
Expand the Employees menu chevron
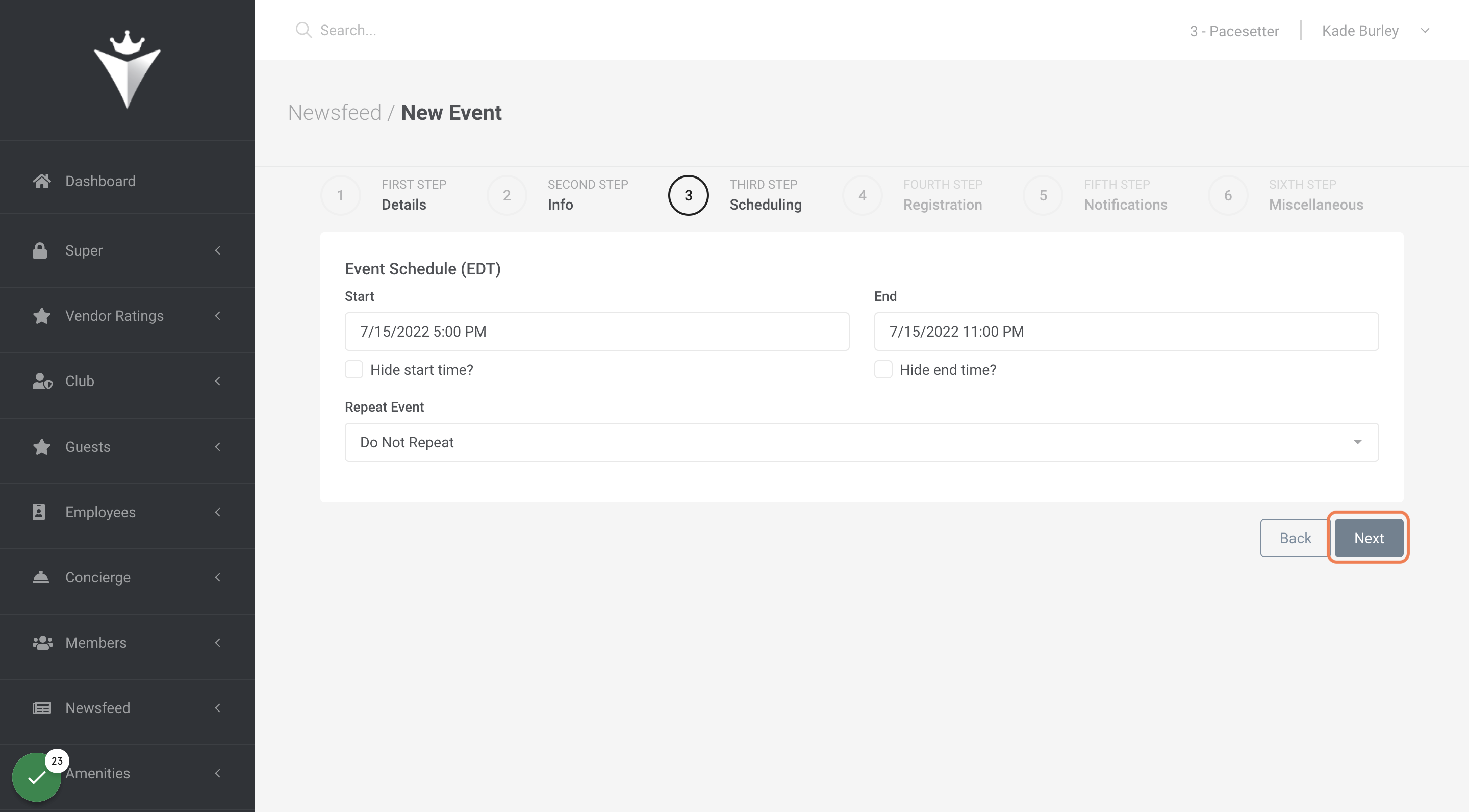point(217,512)
